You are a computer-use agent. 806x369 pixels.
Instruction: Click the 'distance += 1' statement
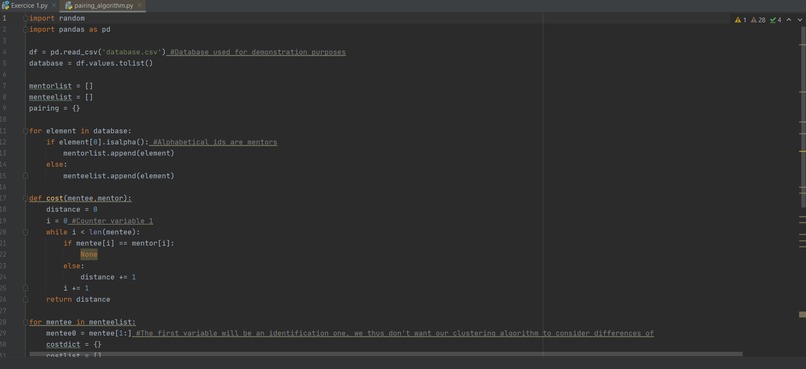coord(108,277)
